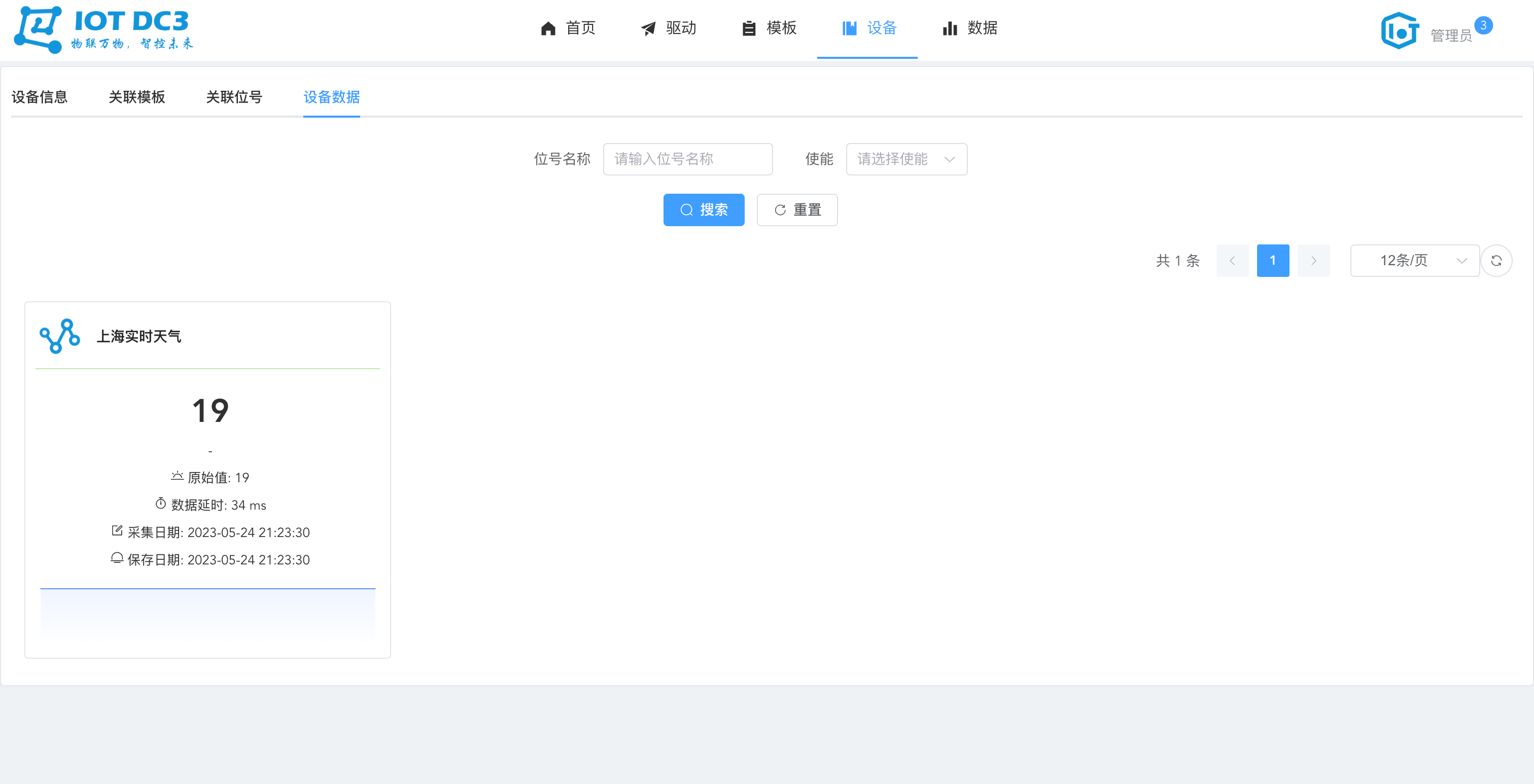Viewport: 1534px width, 784px height.
Task: Switch to the 设备信息 tab
Action: coord(39,97)
